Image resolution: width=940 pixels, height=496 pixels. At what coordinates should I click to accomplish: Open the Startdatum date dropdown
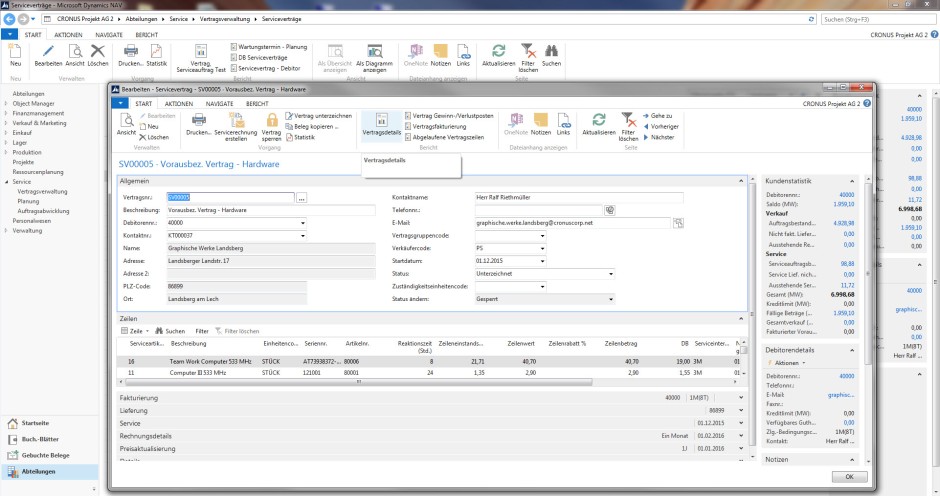click(542, 260)
